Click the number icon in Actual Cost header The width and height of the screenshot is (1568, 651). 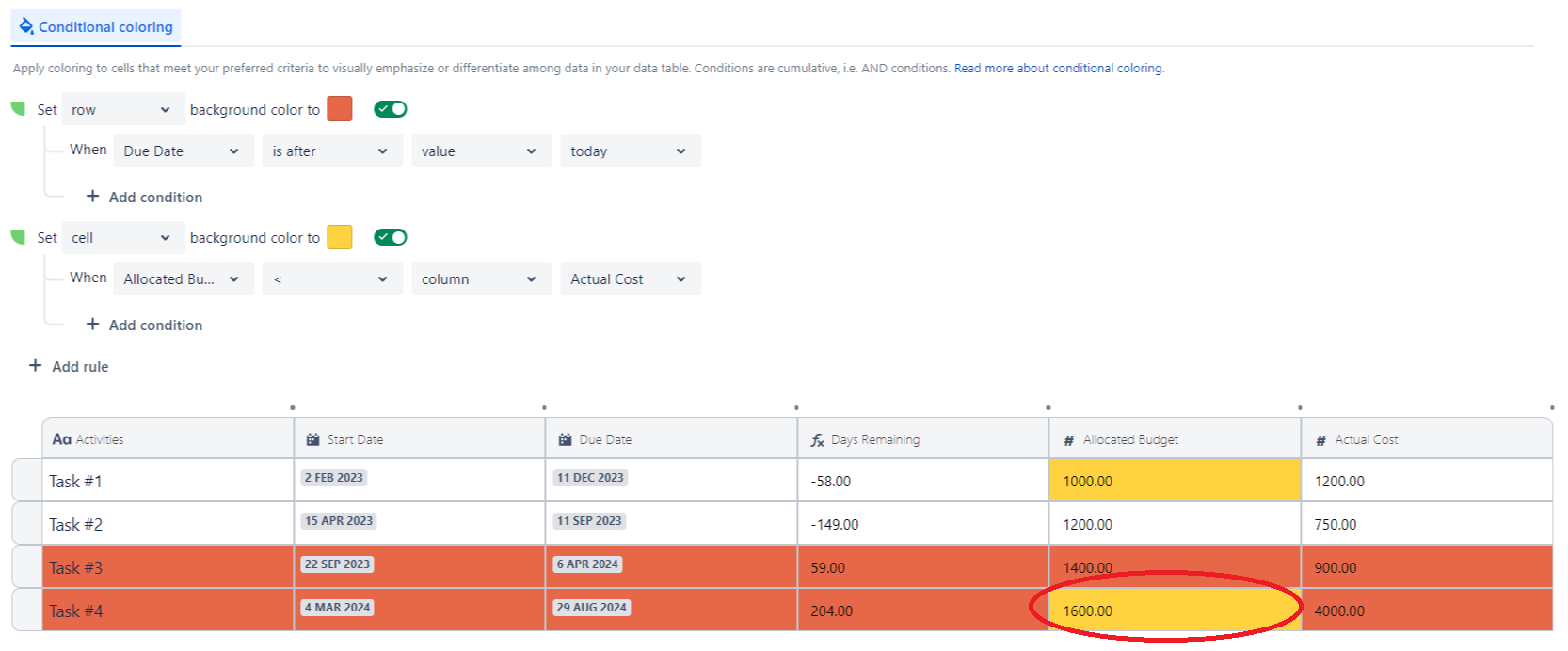[1320, 440]
